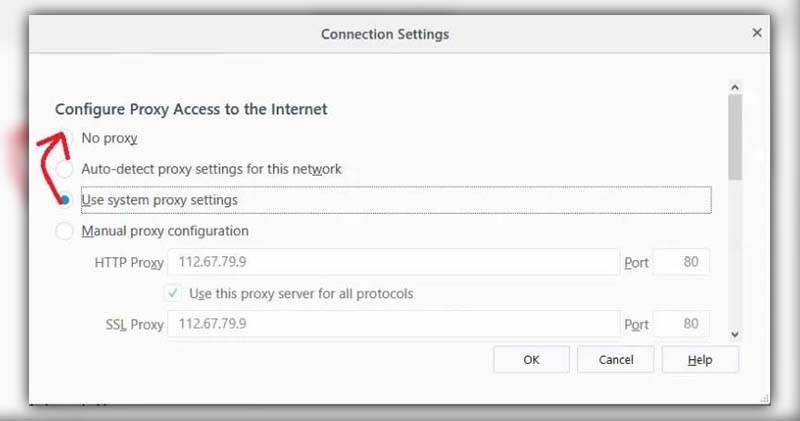The image size is (800, 421).
Task: Click the HTTP Proxy Port field
Action: click(x=681, y=262)
